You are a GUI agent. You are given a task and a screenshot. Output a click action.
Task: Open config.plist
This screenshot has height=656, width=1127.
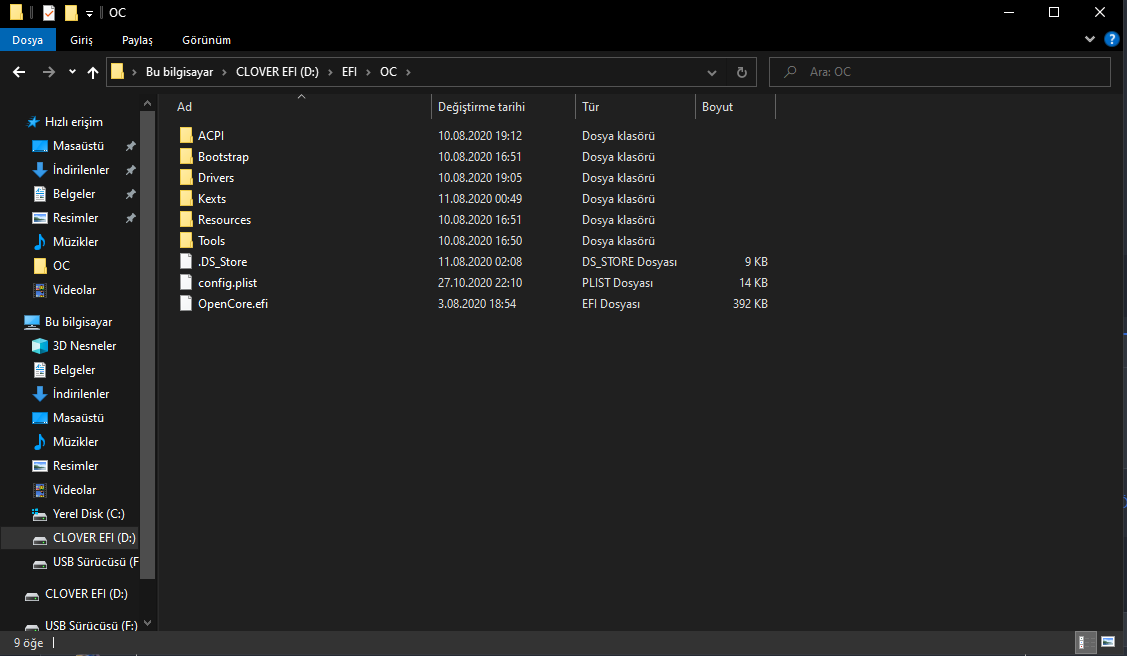point(229,282)
